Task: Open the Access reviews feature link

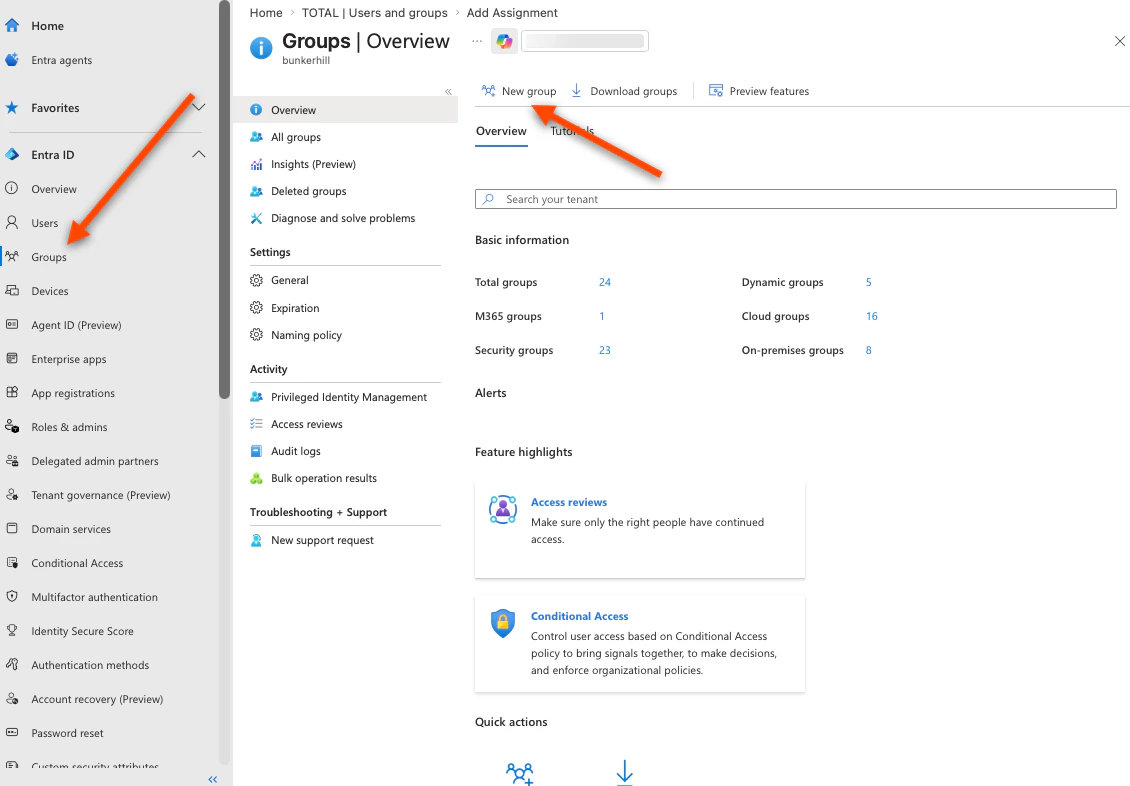Action: 569,502
